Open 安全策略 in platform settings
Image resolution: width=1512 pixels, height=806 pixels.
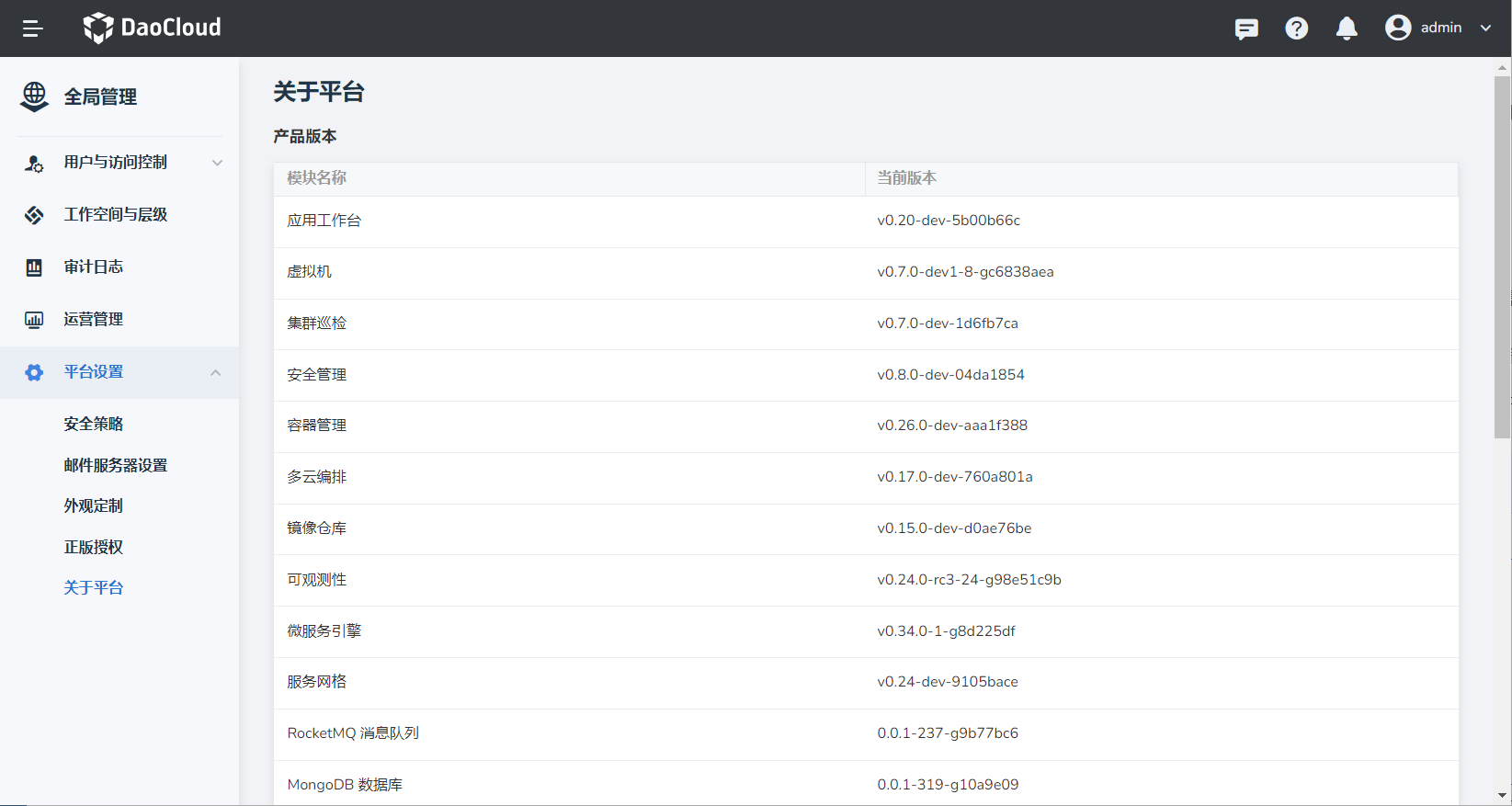[x=93, y=424]
